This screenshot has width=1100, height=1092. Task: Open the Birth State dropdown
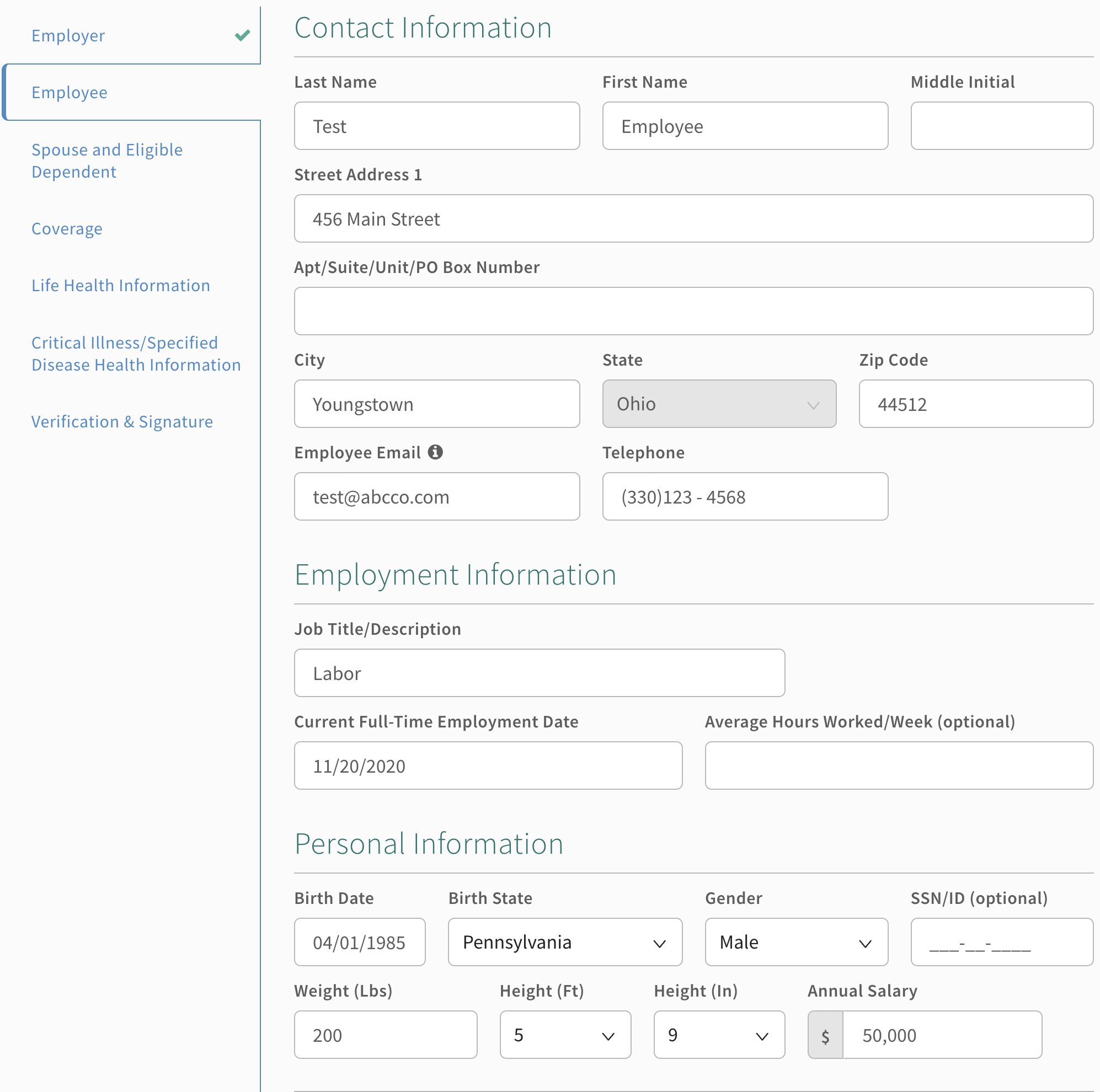pyautogui.click(x=565, y=942)
